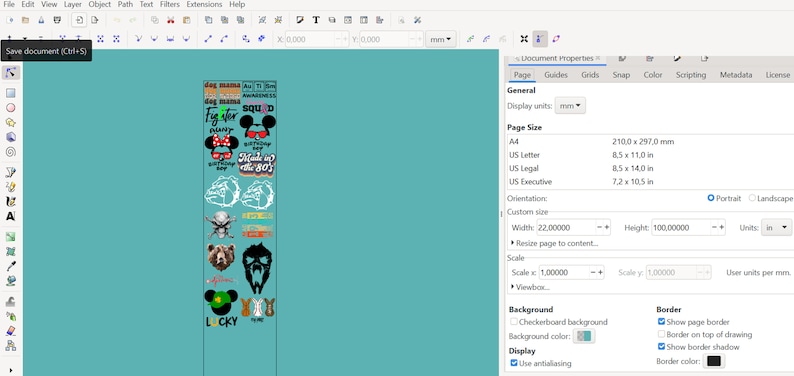Disable Use antialiasing checkbox

click(514, 363)
